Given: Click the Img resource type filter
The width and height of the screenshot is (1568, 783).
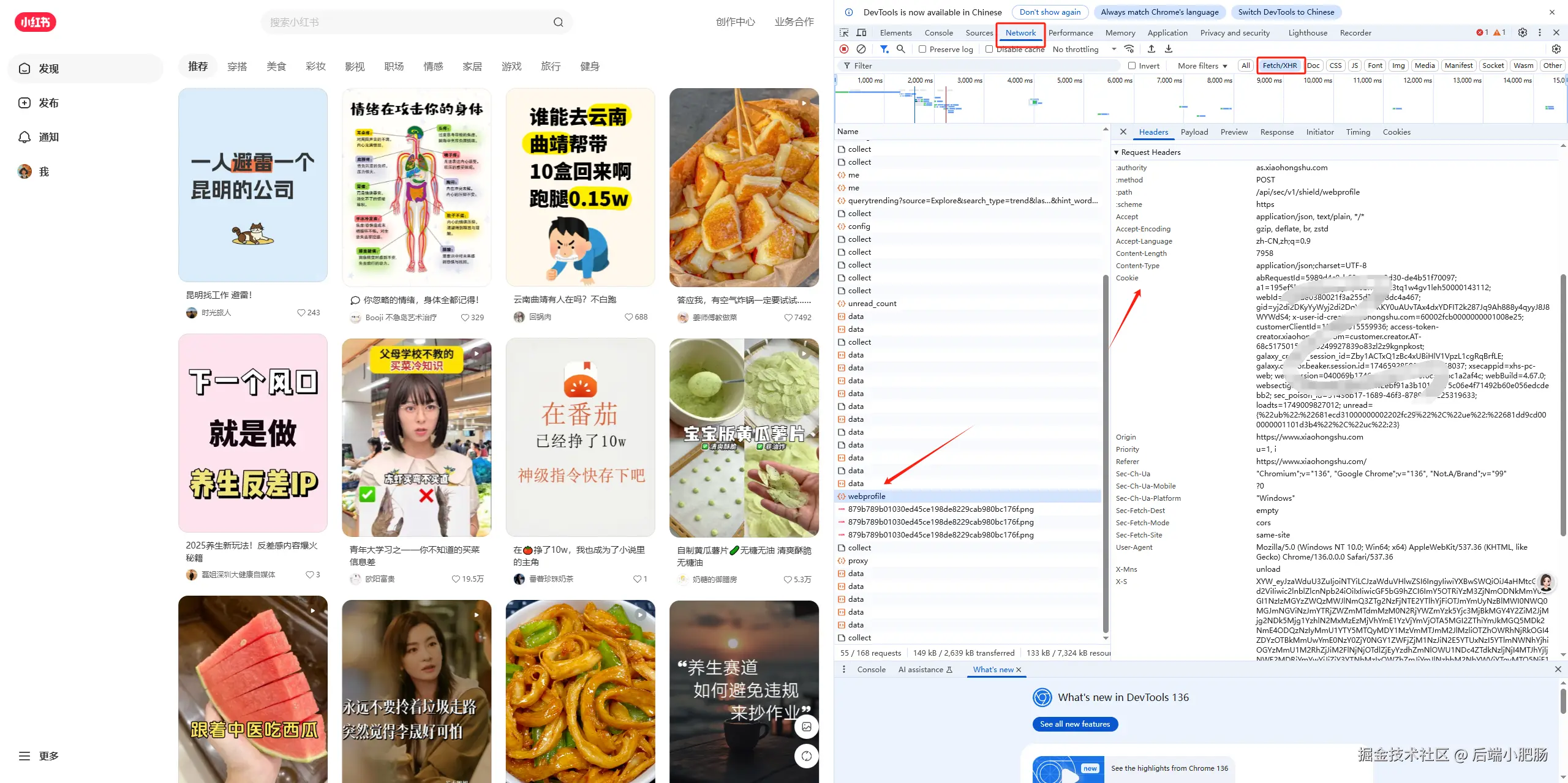Looking at the screenshot, I should [1398, 66].
